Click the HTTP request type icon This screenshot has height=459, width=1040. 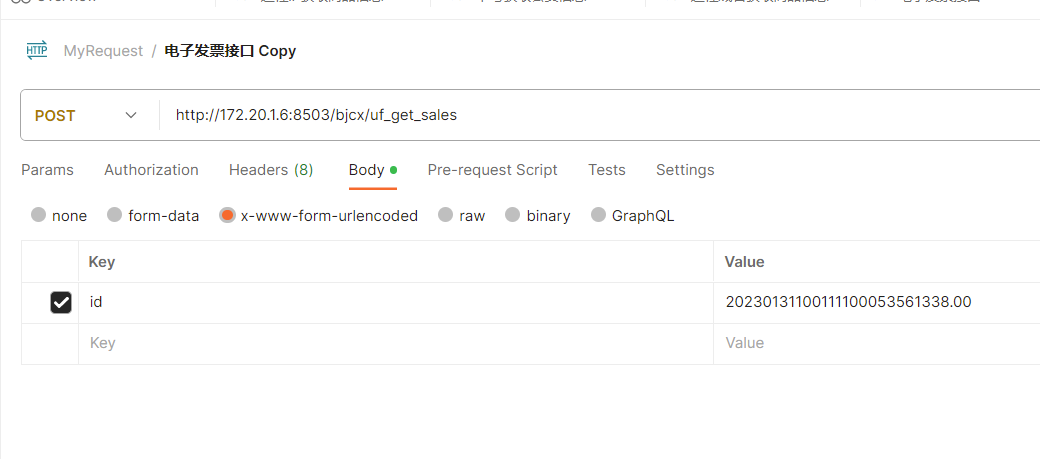pos(37,50)
